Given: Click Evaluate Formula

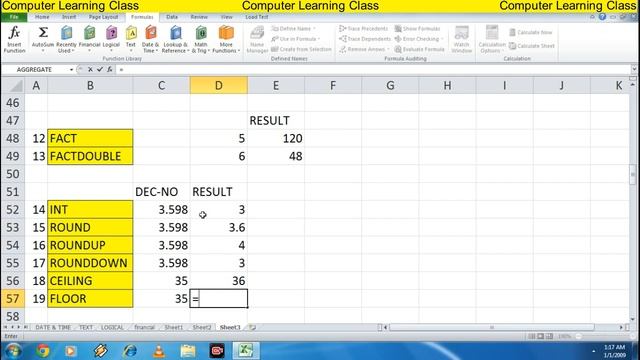Looking at the screenshot, I should click(x=420, y=49).
